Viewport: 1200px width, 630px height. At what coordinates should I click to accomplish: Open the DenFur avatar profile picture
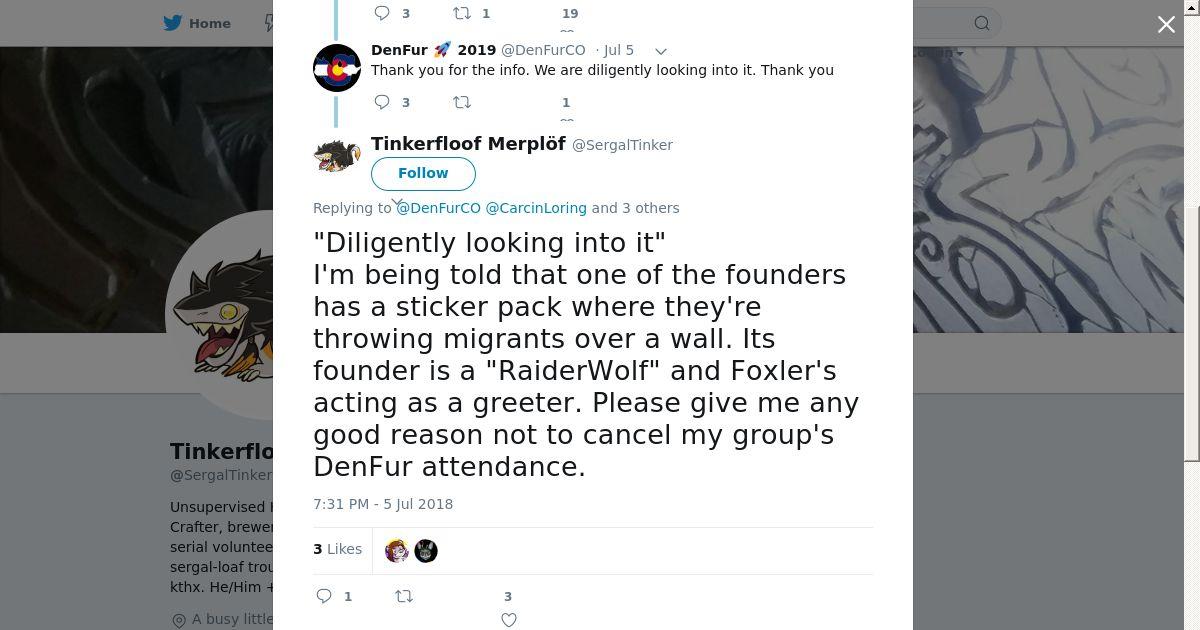click(x=337, y=68)
